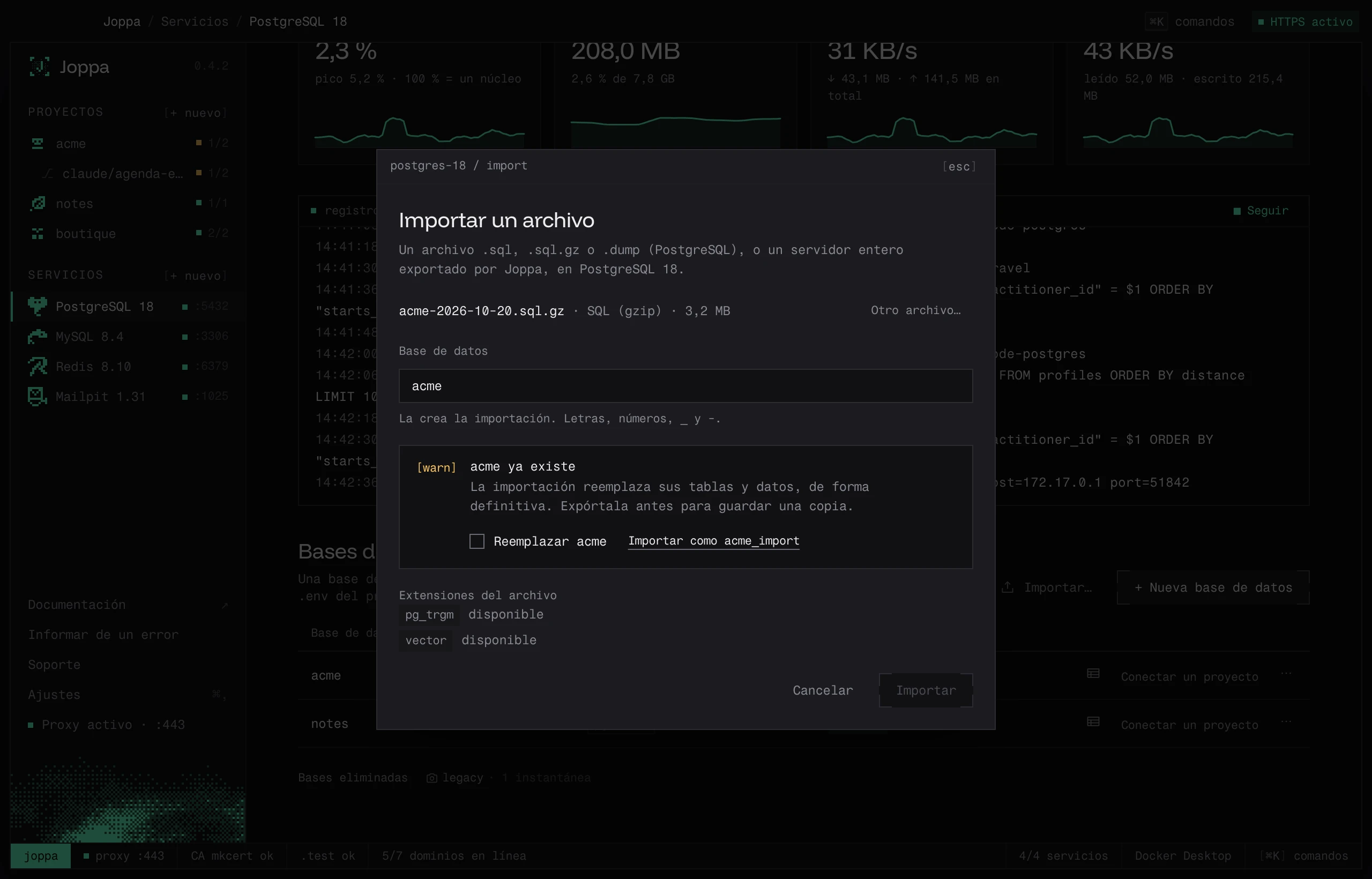The height and width of the screenshot is (879, 1372).
Task: Click the joppa status bar tab
Action: pos(41,855)
